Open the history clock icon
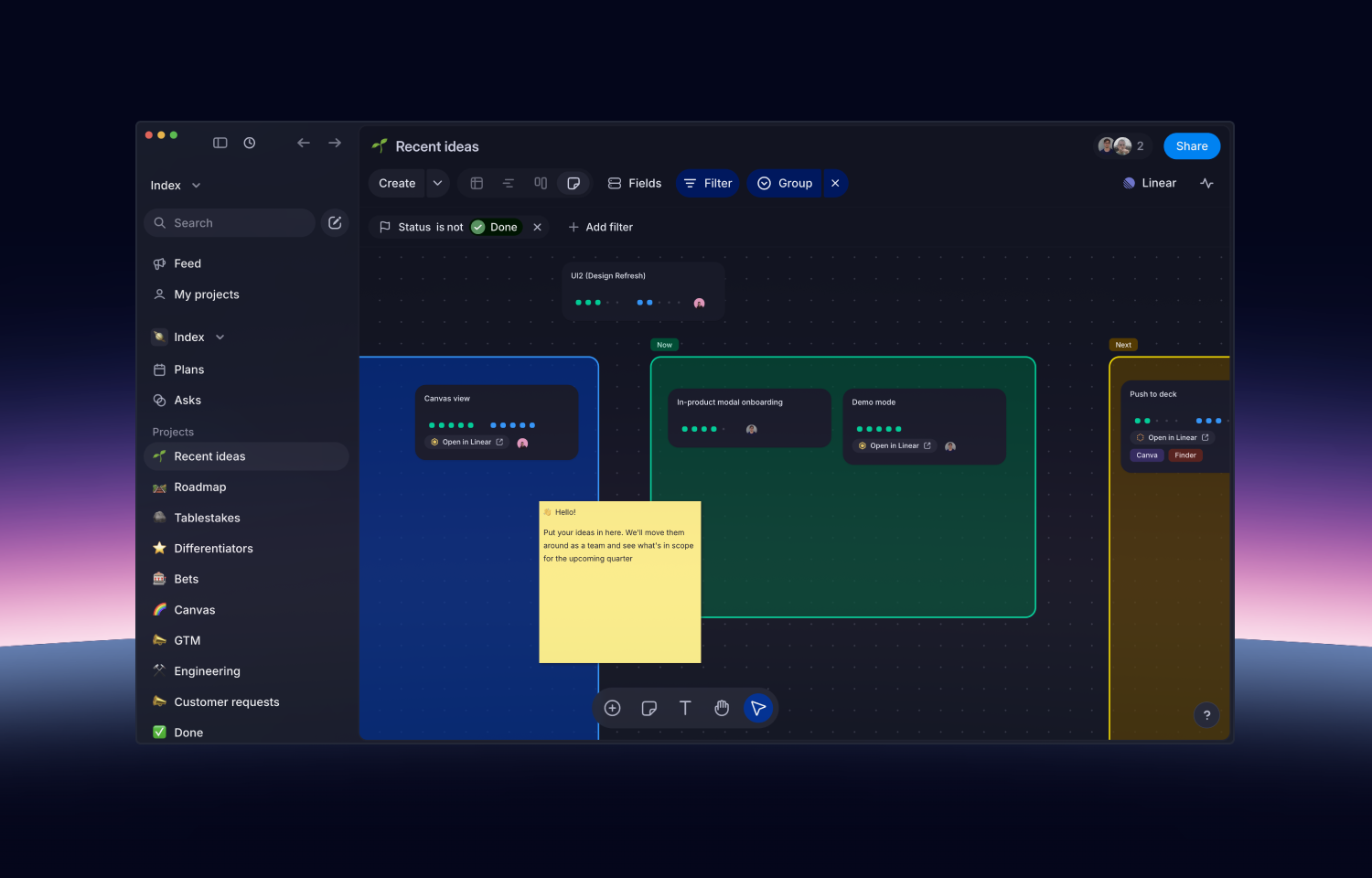The image size is (1372, 878). (x=250, y=143)
